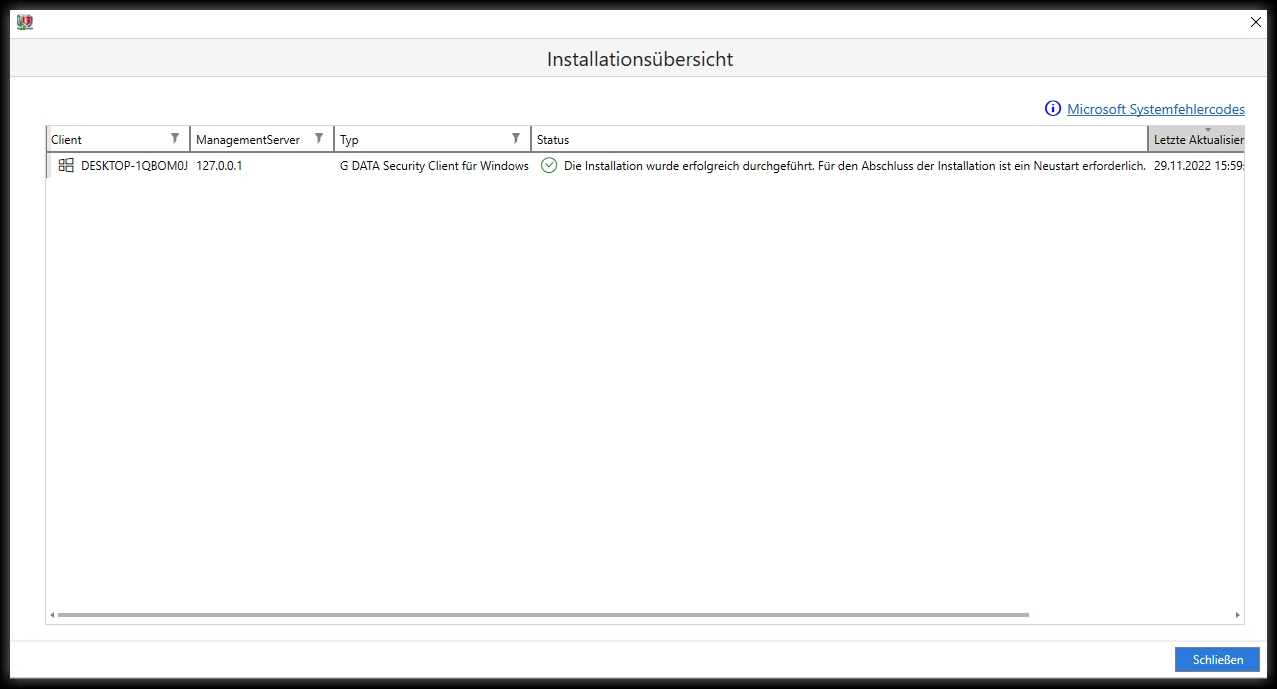The height and width of the screenshot is (689, 1277).
Task: Click the Status column header
Action: 553,140
